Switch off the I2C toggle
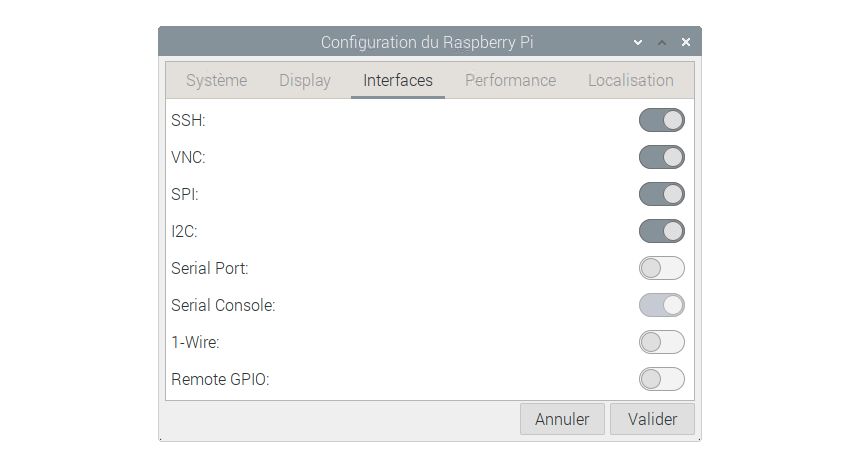Image resolution: width=846 pixels, height=467 pixels. [661, 231]
